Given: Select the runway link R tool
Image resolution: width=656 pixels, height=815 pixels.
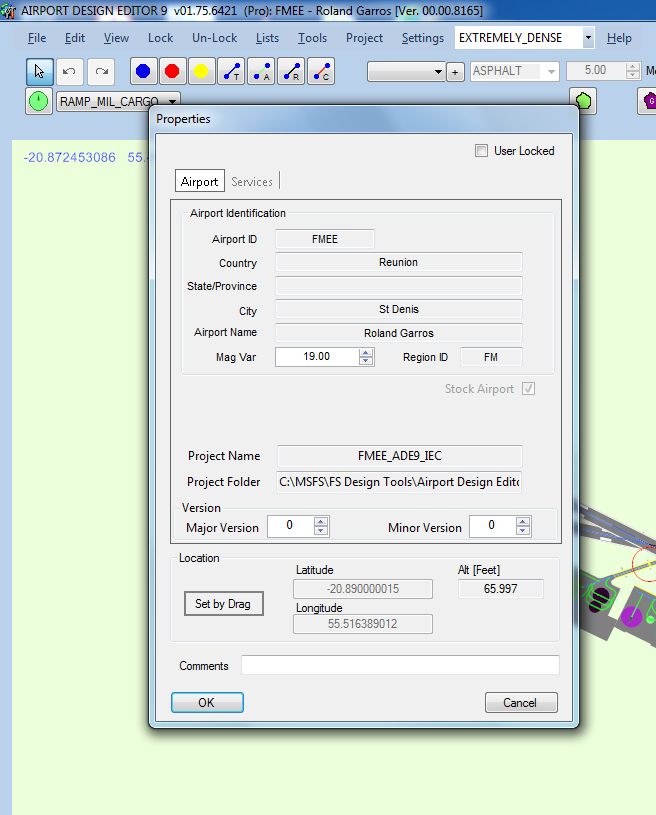Looking at the screenshot, I should [291, 71].
